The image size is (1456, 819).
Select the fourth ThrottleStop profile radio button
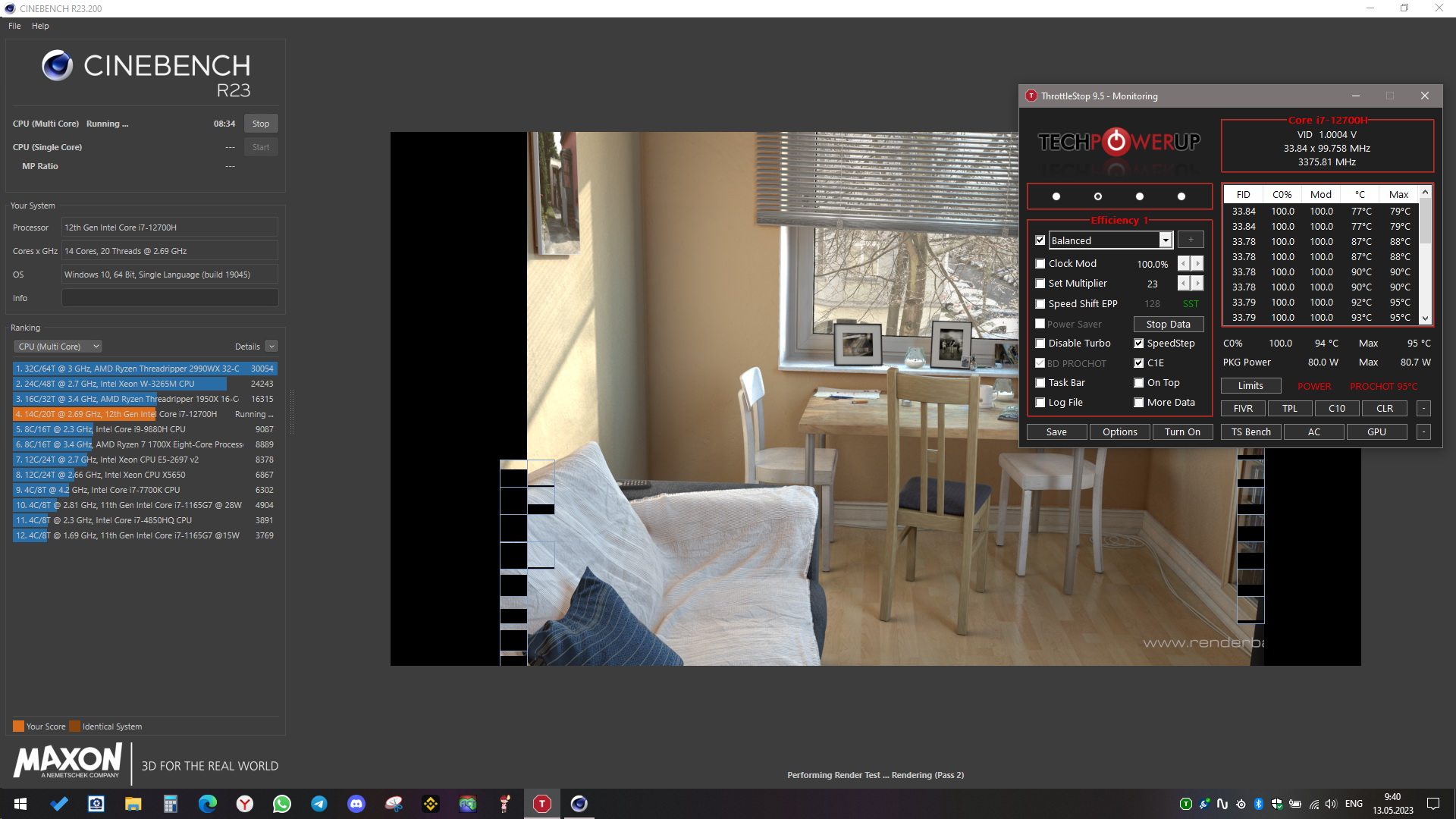1181,196
